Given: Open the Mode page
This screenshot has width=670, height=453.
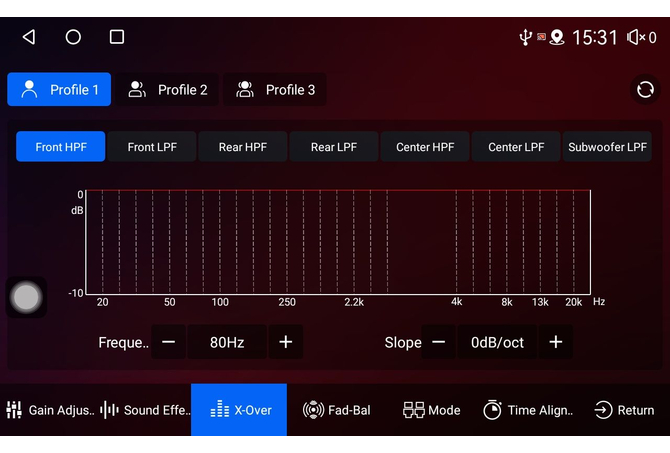Looking at the screenshot, I should (x=432, y=410).
